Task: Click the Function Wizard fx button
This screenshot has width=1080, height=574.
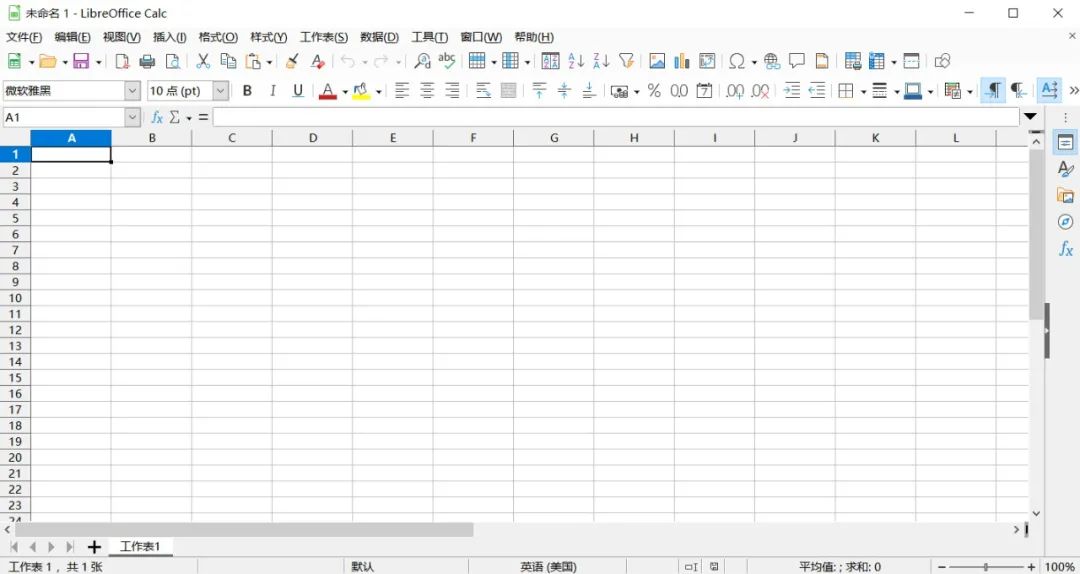Action: pyautogui.click(x=157, y=117)
